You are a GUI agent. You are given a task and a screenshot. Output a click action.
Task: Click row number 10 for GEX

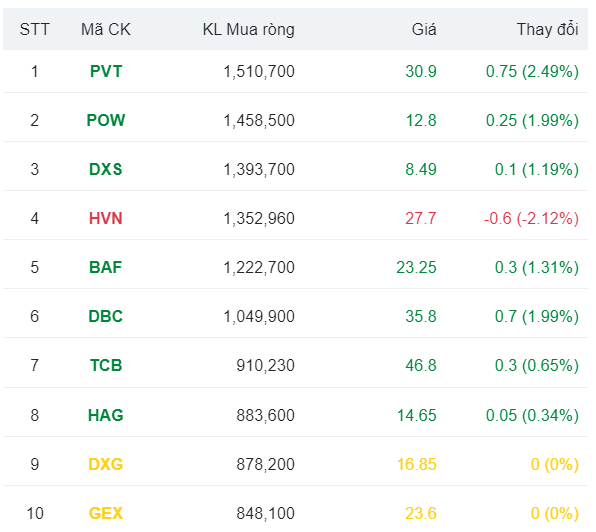[35, 513]
